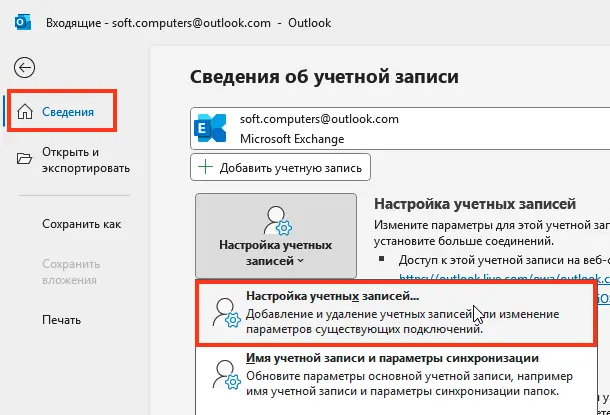Open the Сведения tab
The width and height of the screenshot is (610, 415).
(x=62, y=111)
